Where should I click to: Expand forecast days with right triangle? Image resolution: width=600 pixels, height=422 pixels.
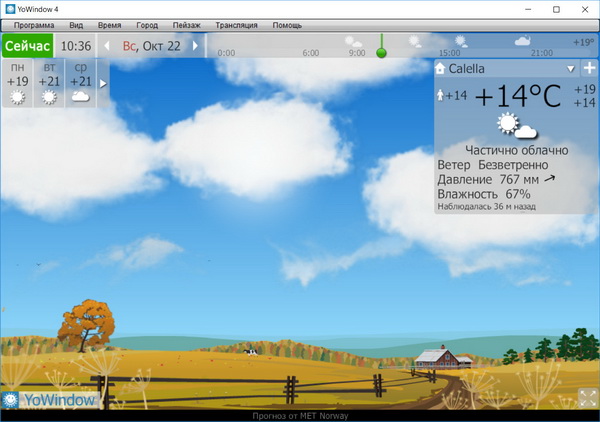[x=103, y=83]
